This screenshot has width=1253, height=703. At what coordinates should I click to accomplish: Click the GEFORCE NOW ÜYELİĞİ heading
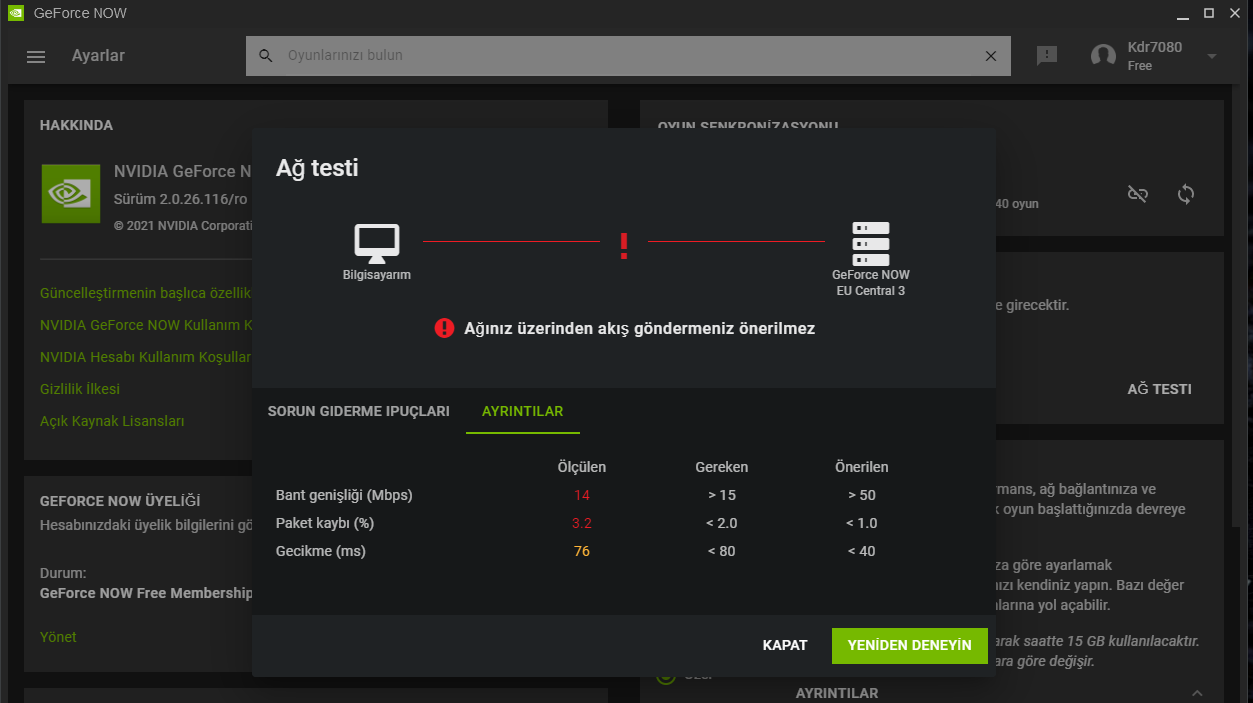[x=120, y=501]
